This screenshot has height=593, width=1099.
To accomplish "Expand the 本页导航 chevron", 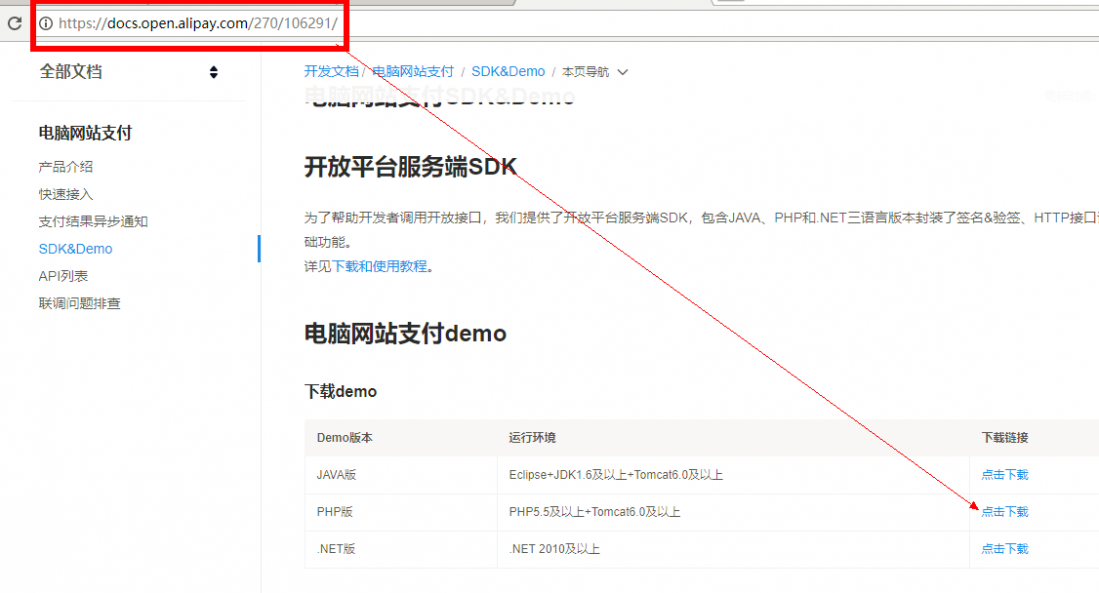I will click(x=622, y=72).
